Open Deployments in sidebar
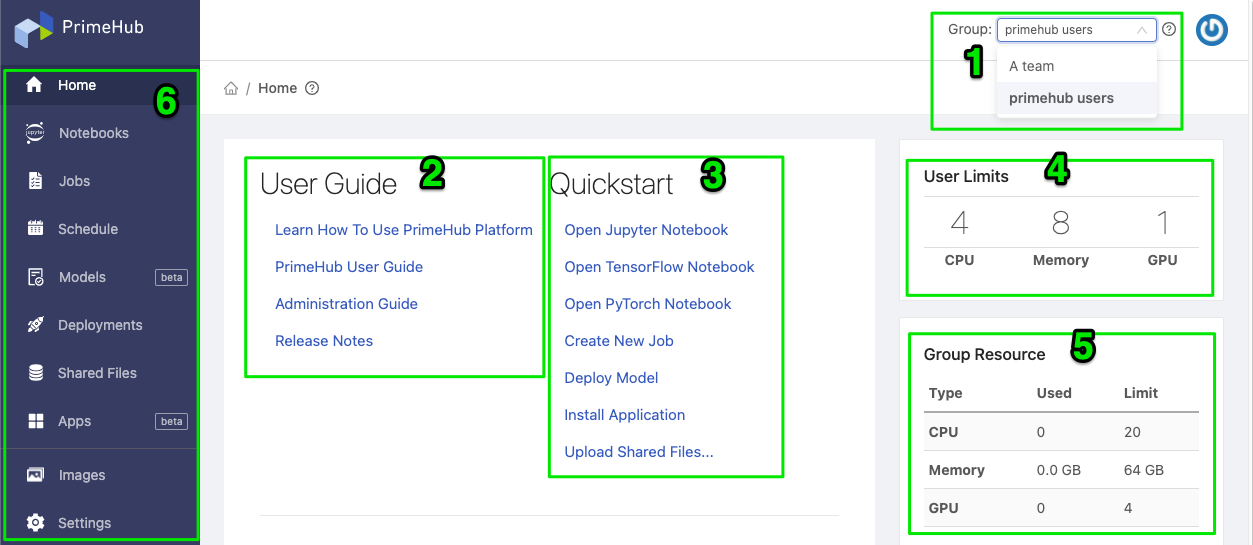This screenshot has width=1253, height=545. 100,325
